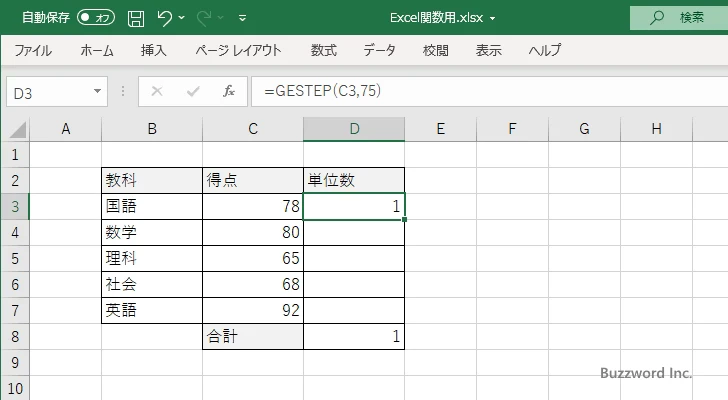Click the Select All corner triangle
Viewport: 728px width, 400px height.
point(18,129)
